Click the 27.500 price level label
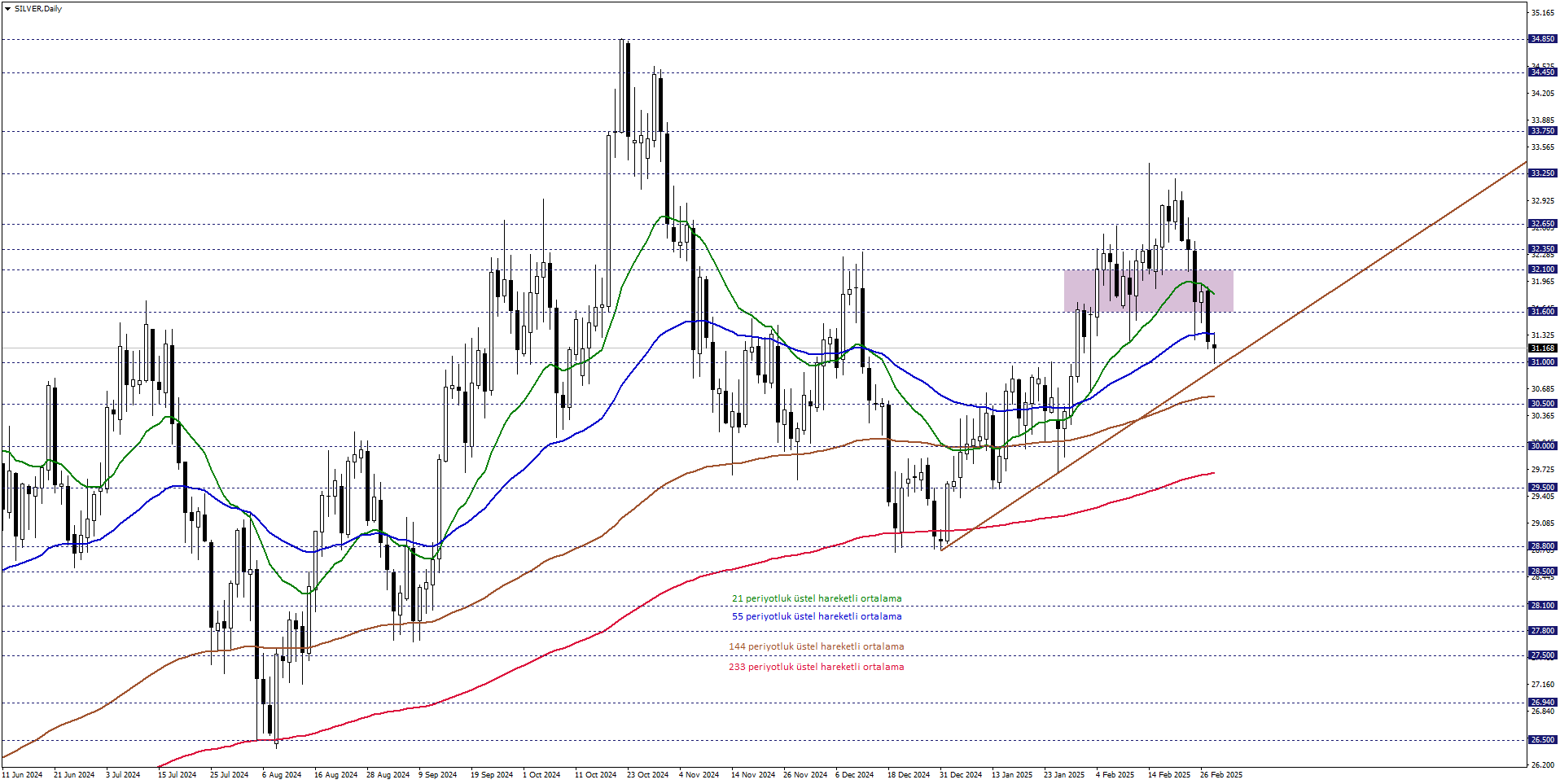Image resolution: width=1560 pixels, height=784 pixels. [x=1542, y=655]
